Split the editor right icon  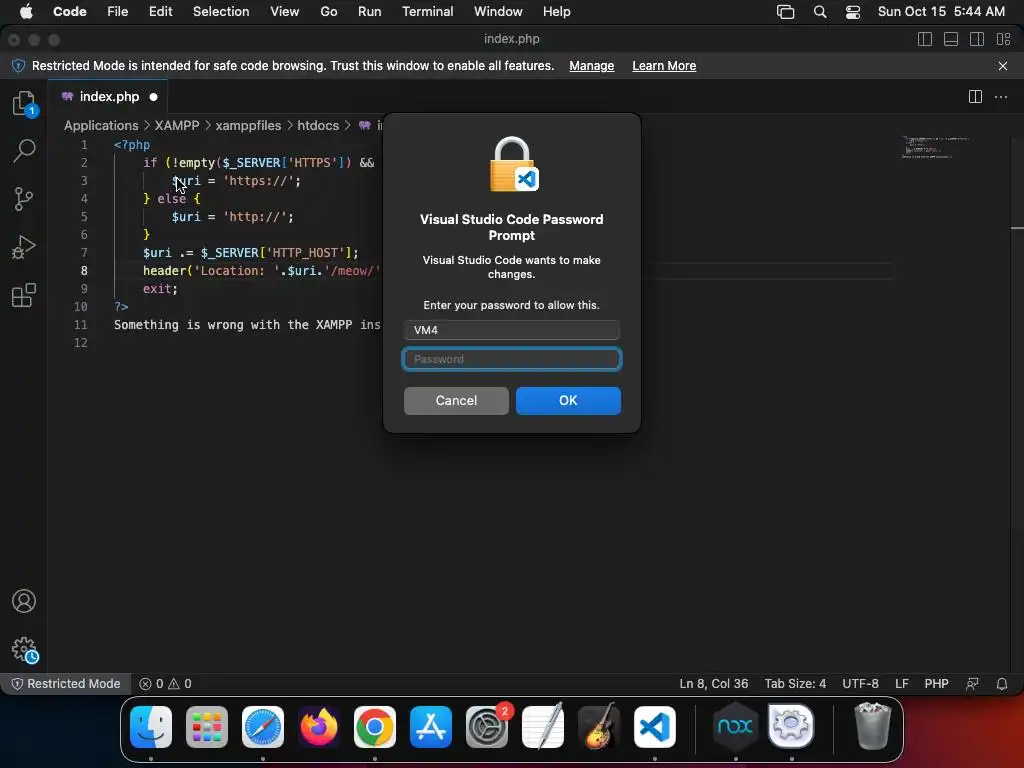click(x=975, y=97)
